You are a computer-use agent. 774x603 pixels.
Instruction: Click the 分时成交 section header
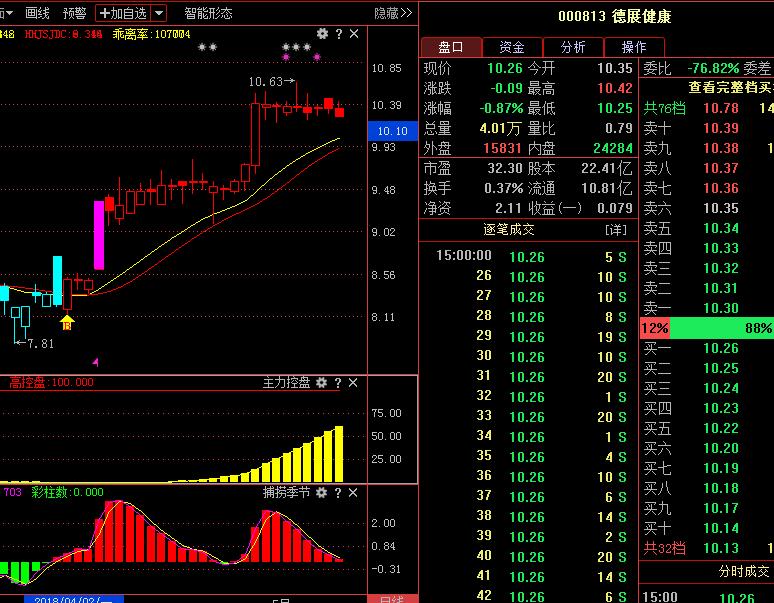coord(743,571)
